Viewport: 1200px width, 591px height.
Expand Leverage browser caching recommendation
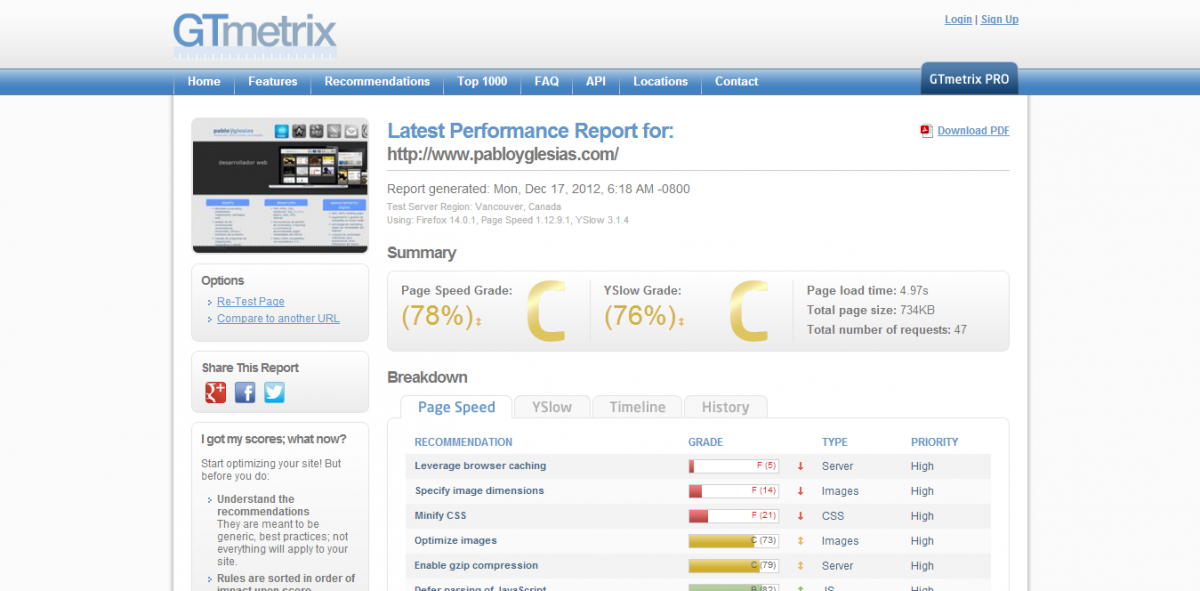[480, 466]
